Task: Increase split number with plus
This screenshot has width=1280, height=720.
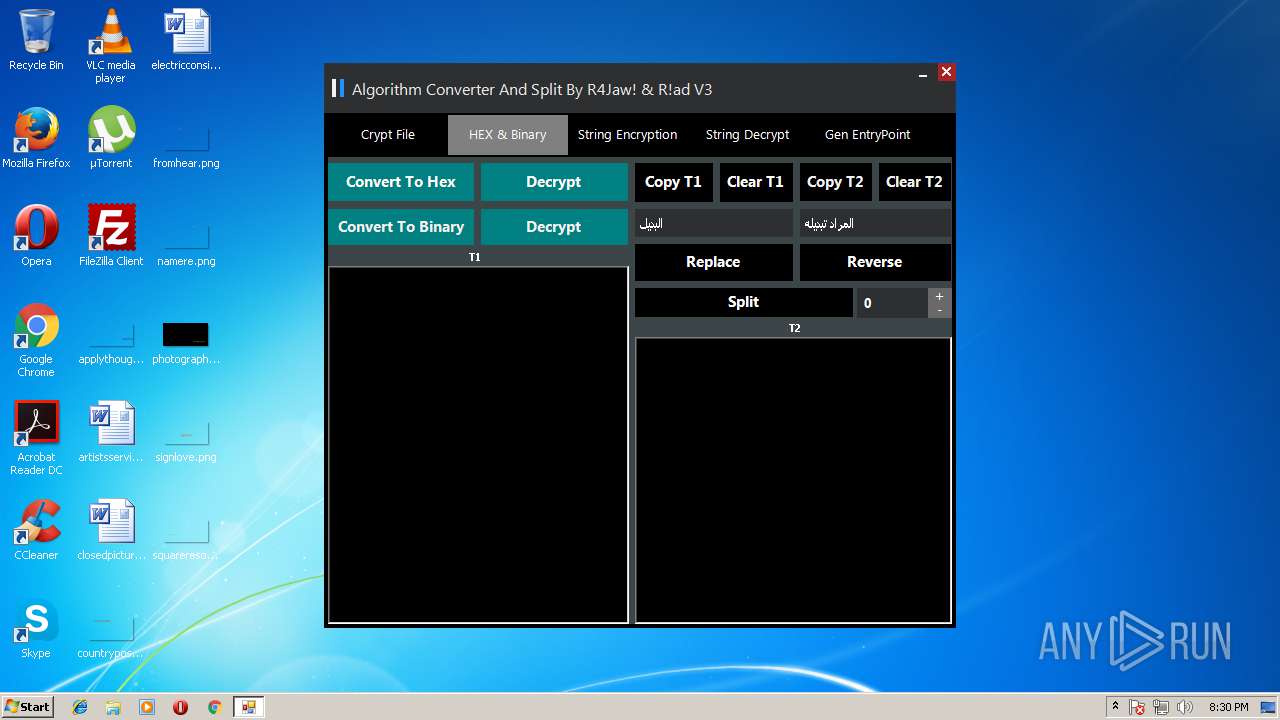Action: pyautogui.click(x=939, y=296)
